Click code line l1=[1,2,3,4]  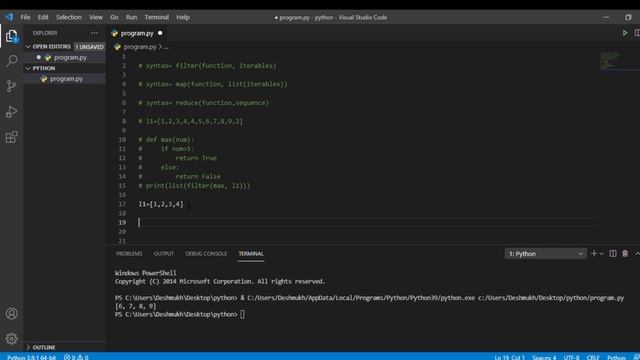coord(161,204)
